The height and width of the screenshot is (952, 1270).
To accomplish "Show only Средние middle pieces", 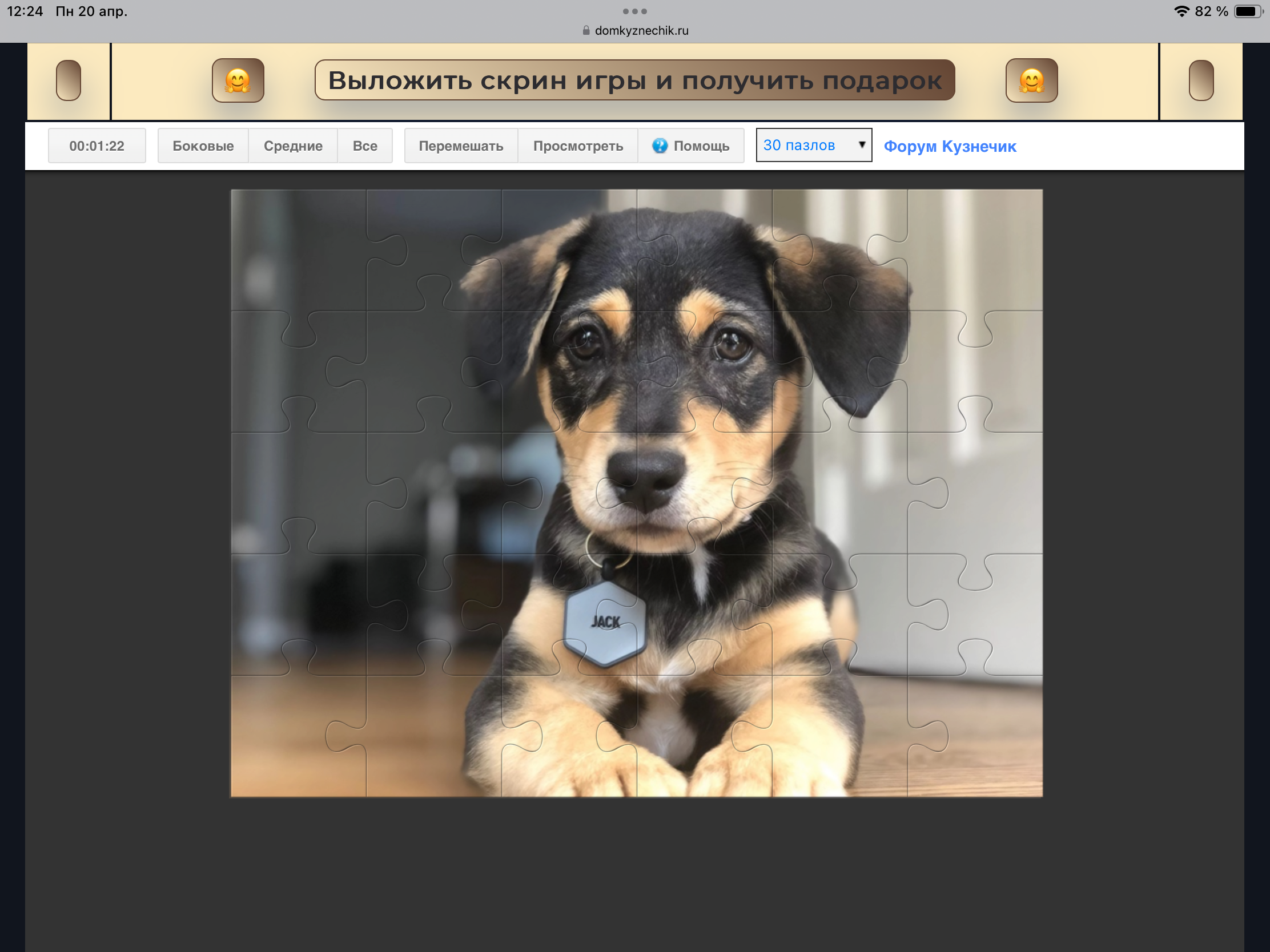I will 293,146.
